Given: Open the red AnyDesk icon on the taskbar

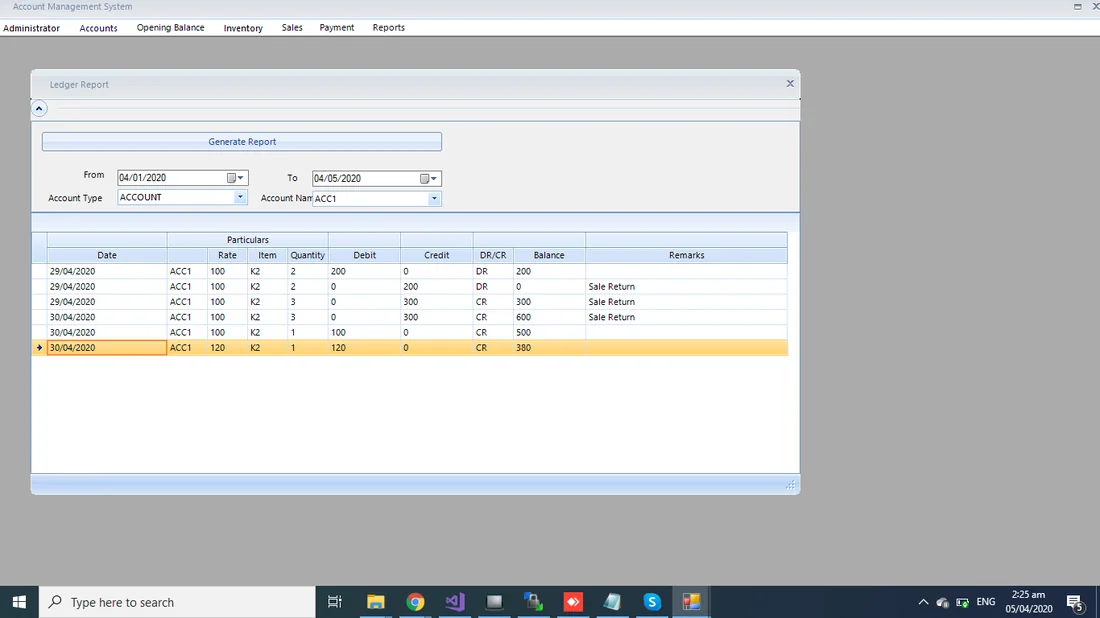Looking at the screenshot, I should pos(573,602).
